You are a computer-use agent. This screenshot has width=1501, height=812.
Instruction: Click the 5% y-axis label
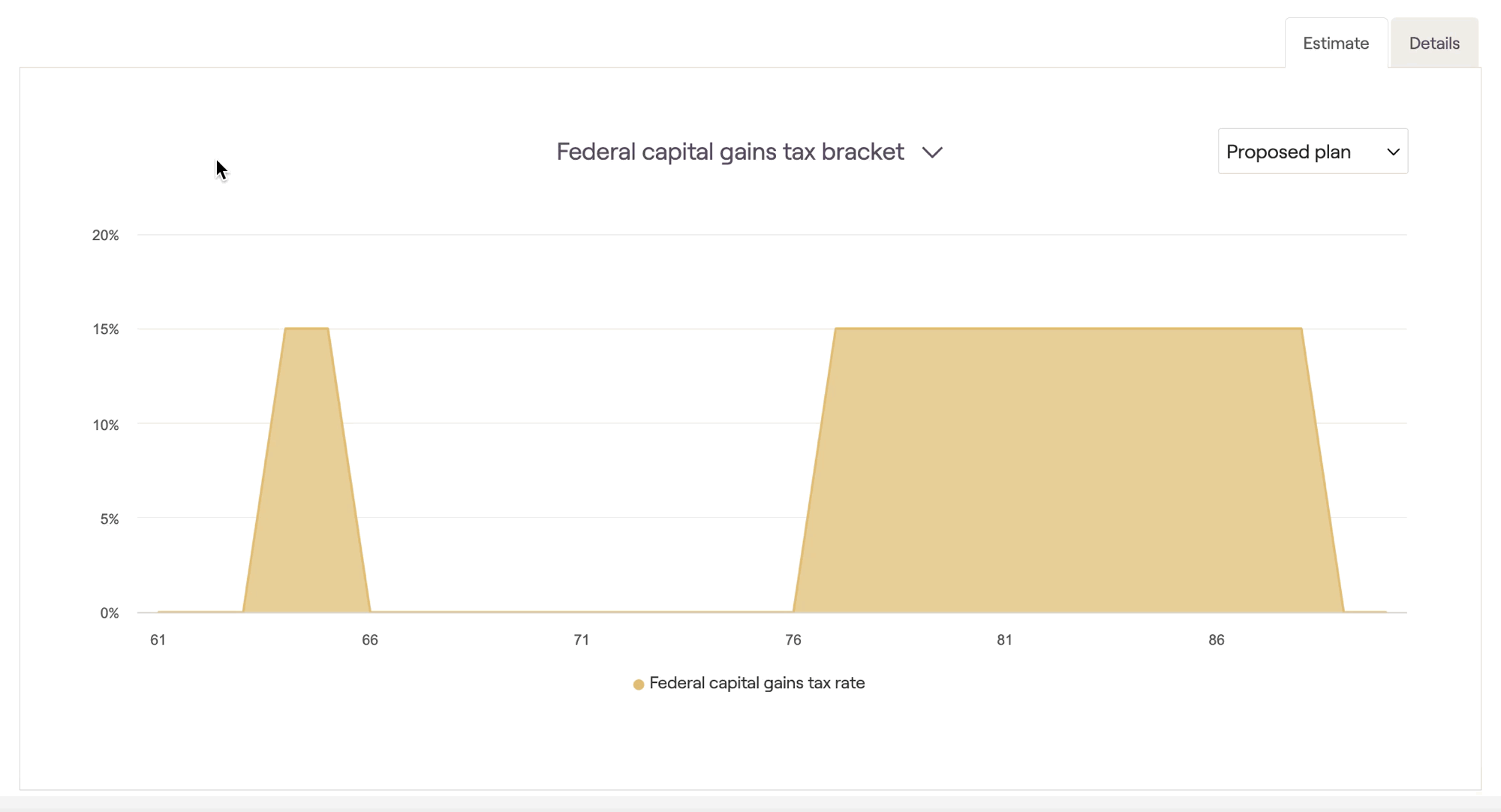(x=110, y=519)
